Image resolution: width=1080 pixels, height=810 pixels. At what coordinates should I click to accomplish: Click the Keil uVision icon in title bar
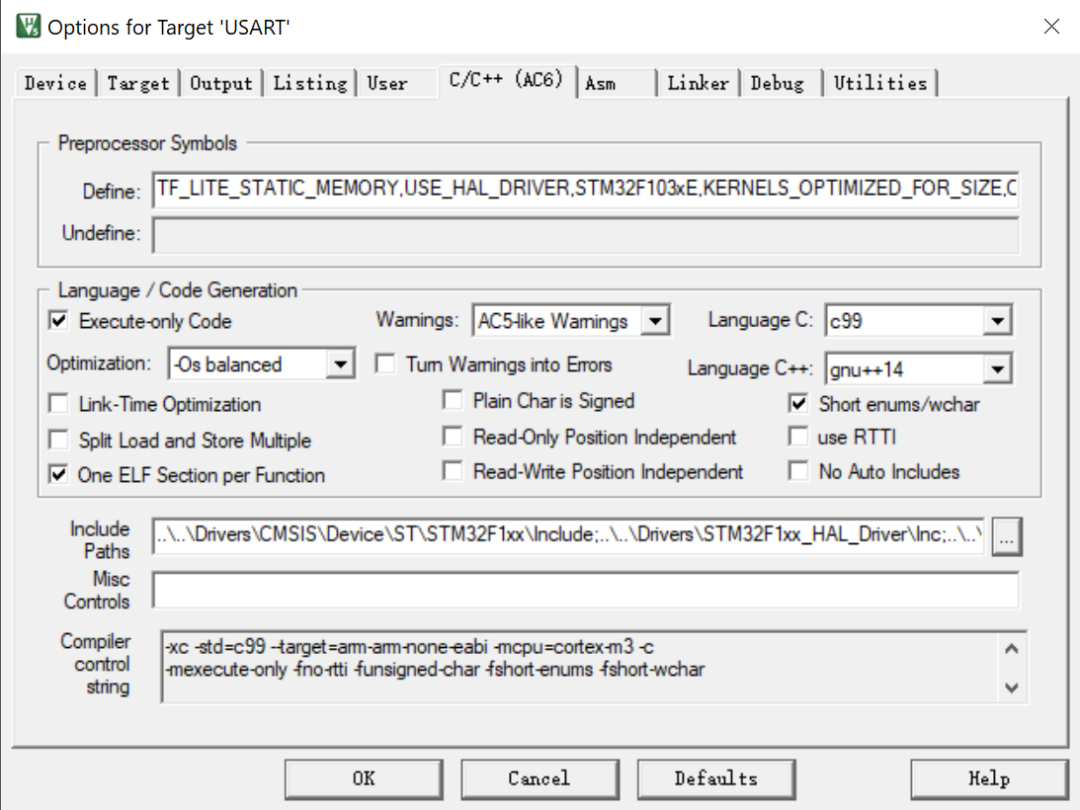28,27
